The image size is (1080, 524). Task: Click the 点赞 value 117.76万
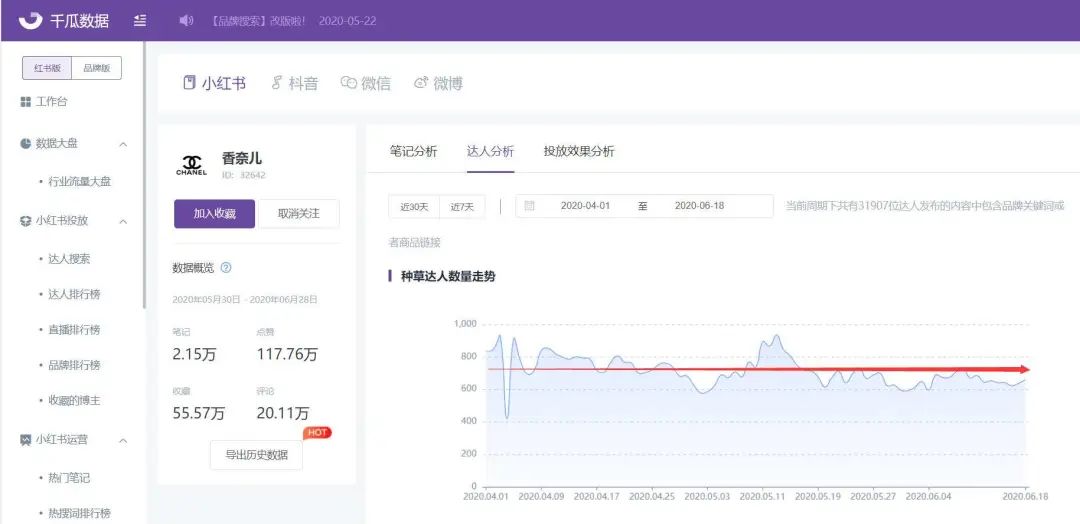point(287,355)
